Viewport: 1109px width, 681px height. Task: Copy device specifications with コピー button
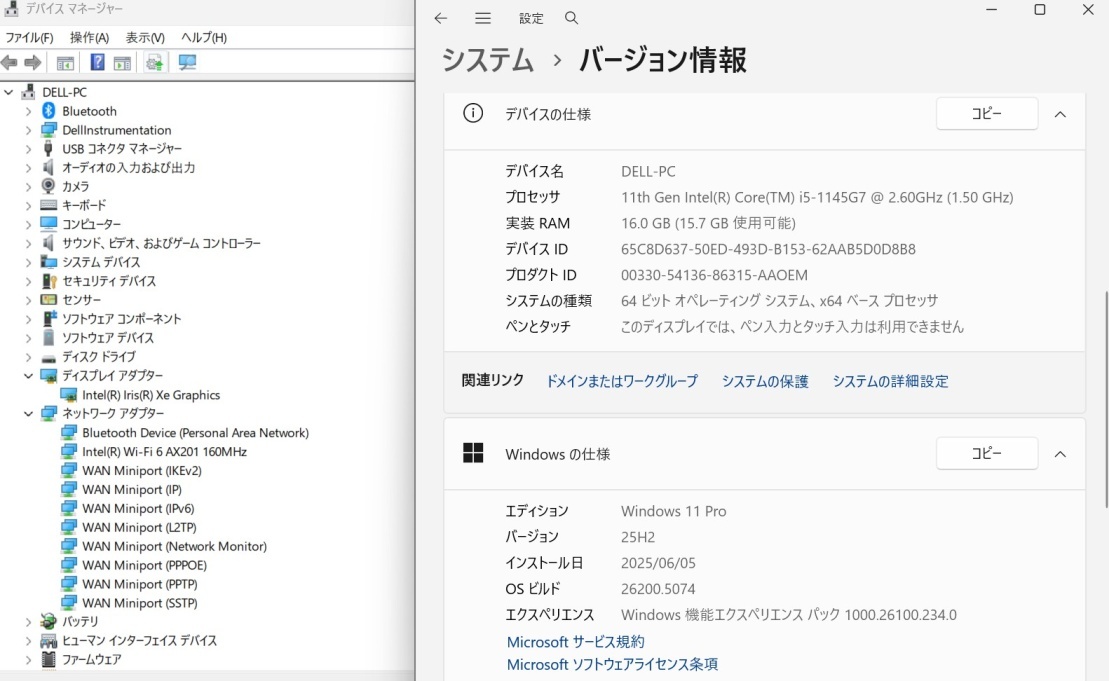pyautogui.click(x=986, y=114)
